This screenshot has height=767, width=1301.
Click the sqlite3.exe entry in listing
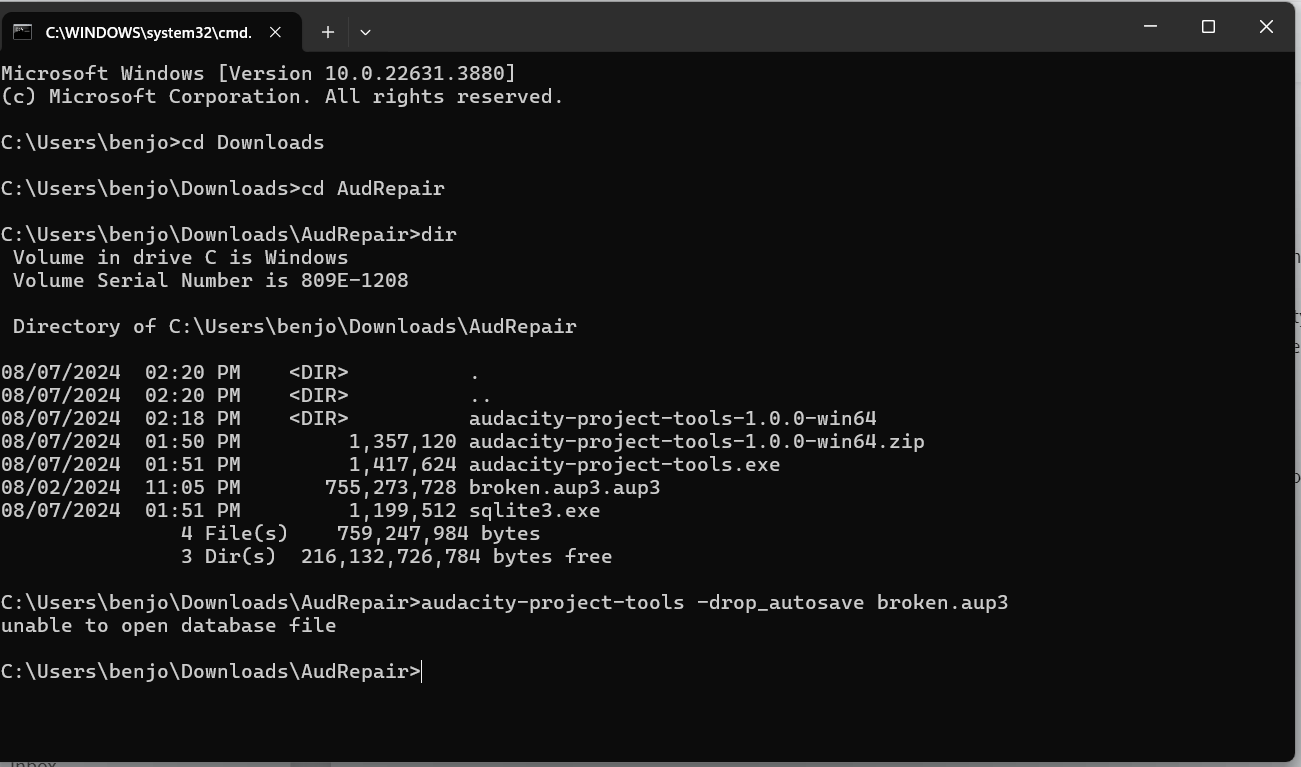534,511
